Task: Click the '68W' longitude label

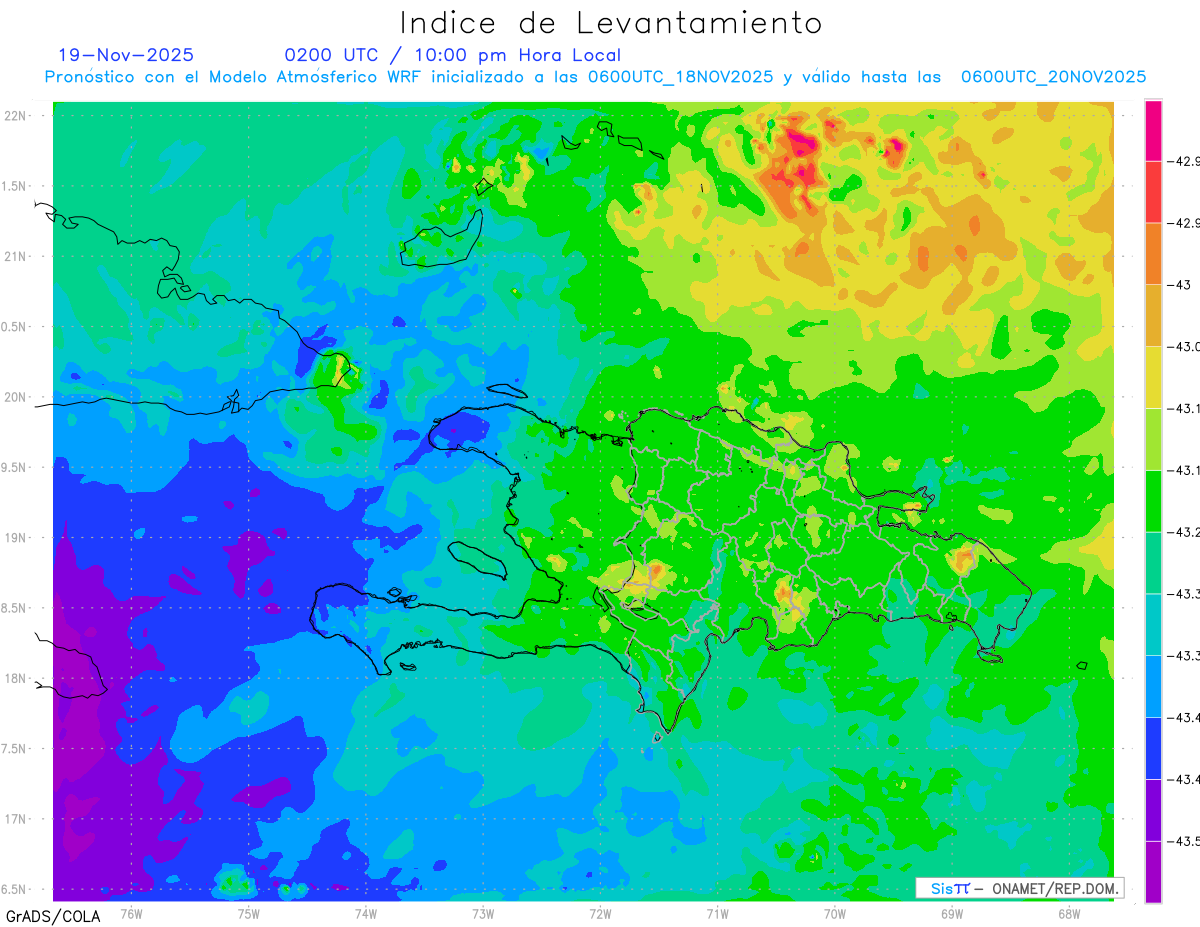Action: [x=1069, y=913]
